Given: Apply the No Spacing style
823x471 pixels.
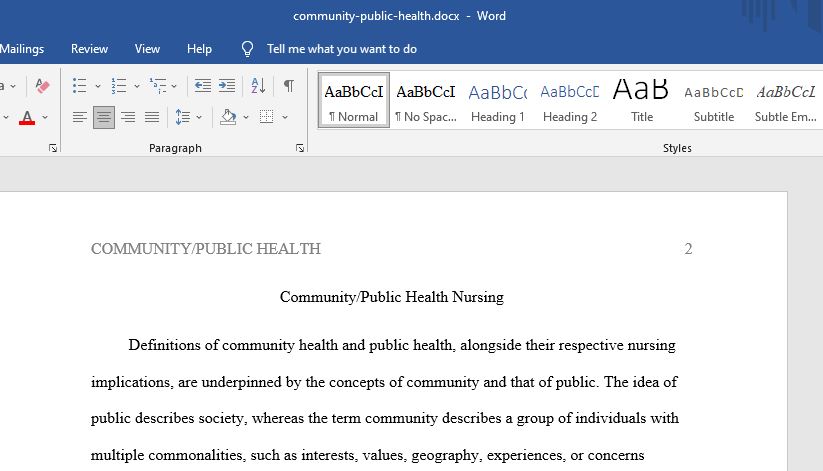Looking at the screenshot, I should pyautogui.click(x=426, y=100).
